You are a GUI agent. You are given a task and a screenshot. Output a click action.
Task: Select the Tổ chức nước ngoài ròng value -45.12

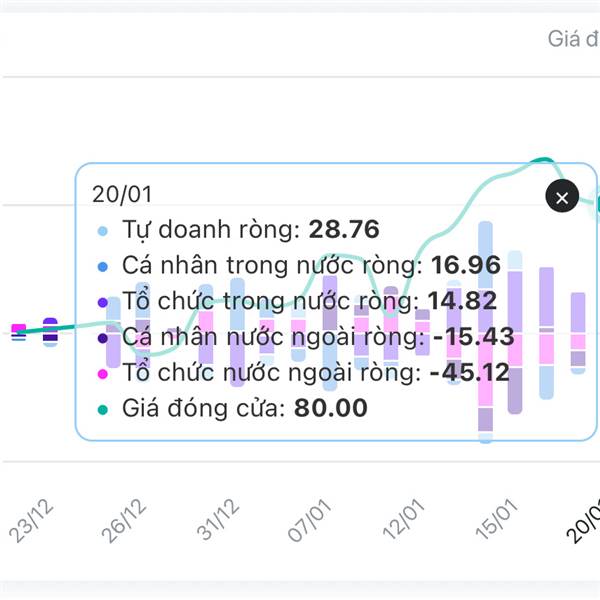(x=469, y=373)
